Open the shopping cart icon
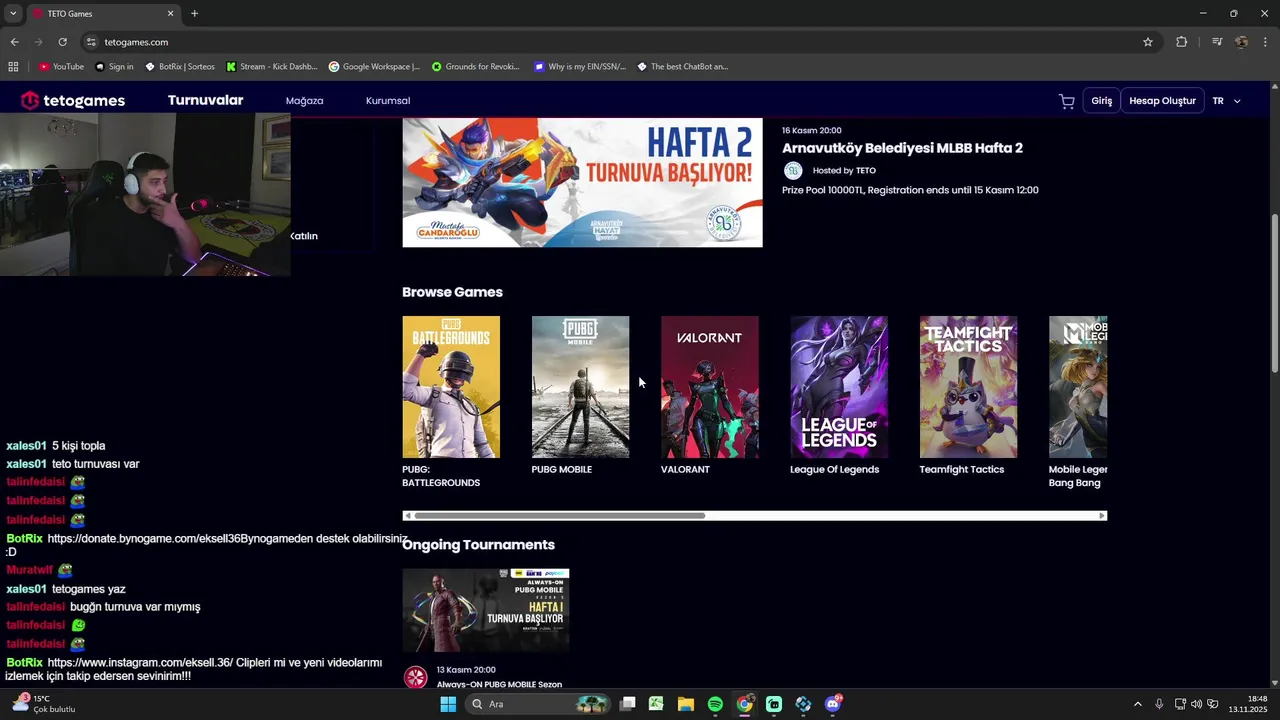The image size is (1280, 720). [x=1066, y=101]
